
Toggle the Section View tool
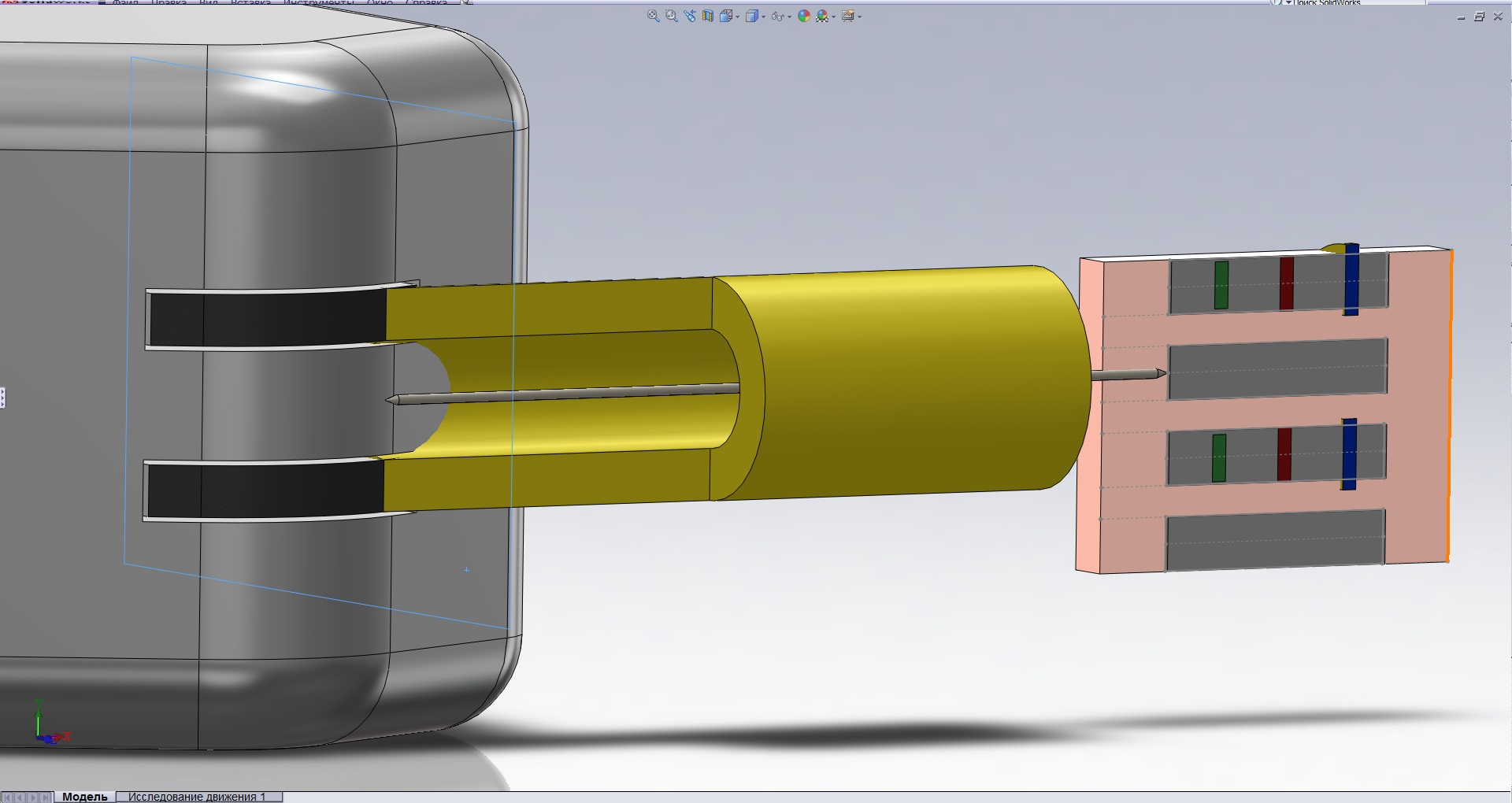click(x=707, y=16)
